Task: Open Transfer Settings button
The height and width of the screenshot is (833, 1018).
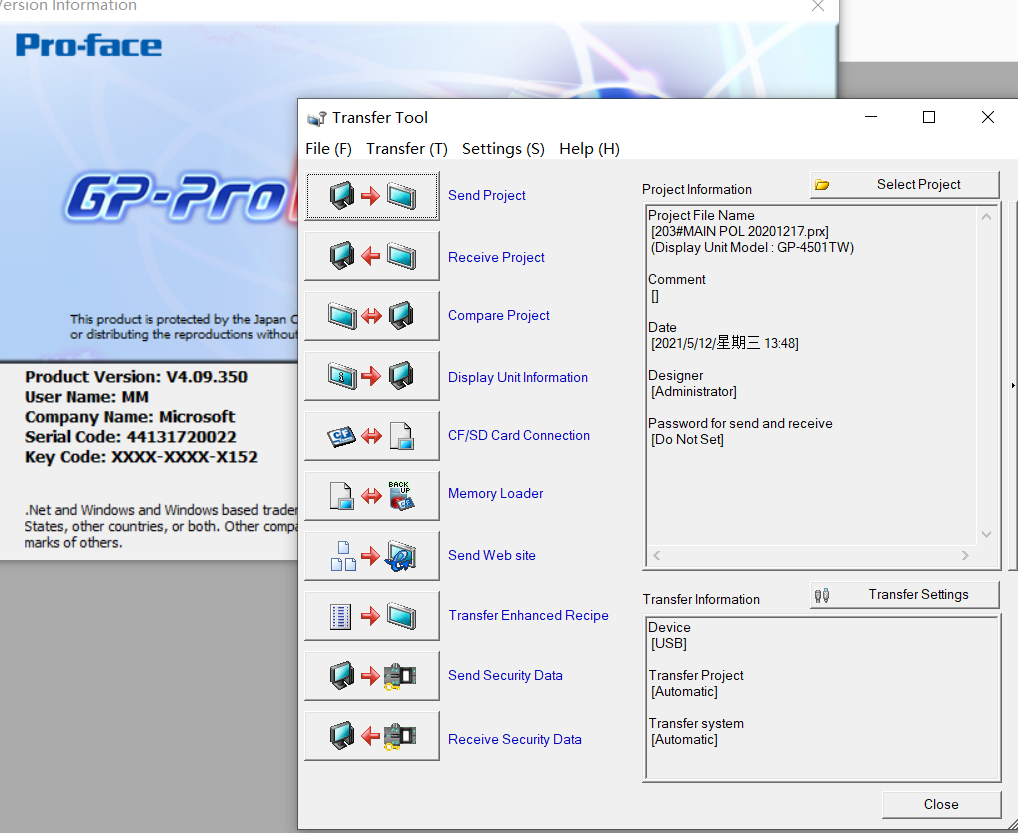Action: (x=904, y=595)
